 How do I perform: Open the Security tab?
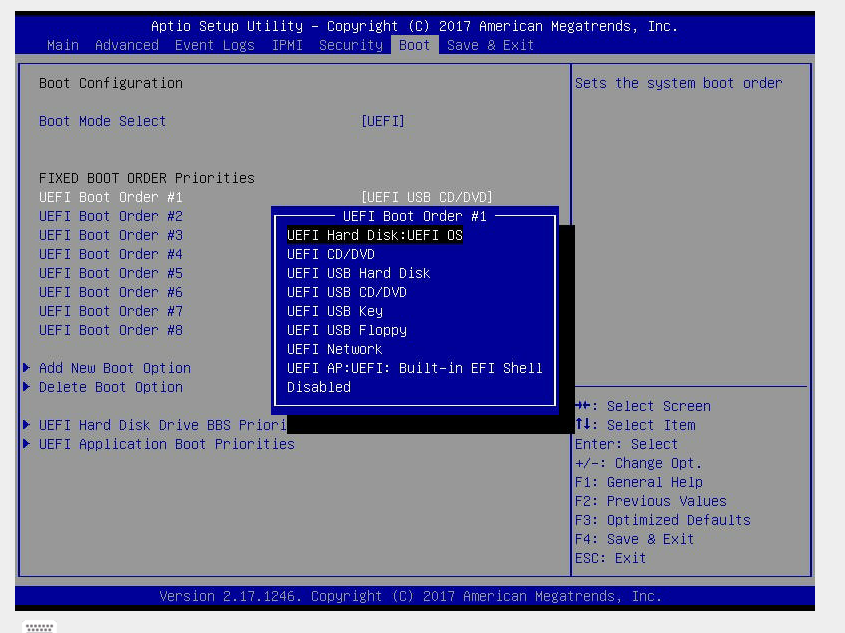tap(351, 45)
